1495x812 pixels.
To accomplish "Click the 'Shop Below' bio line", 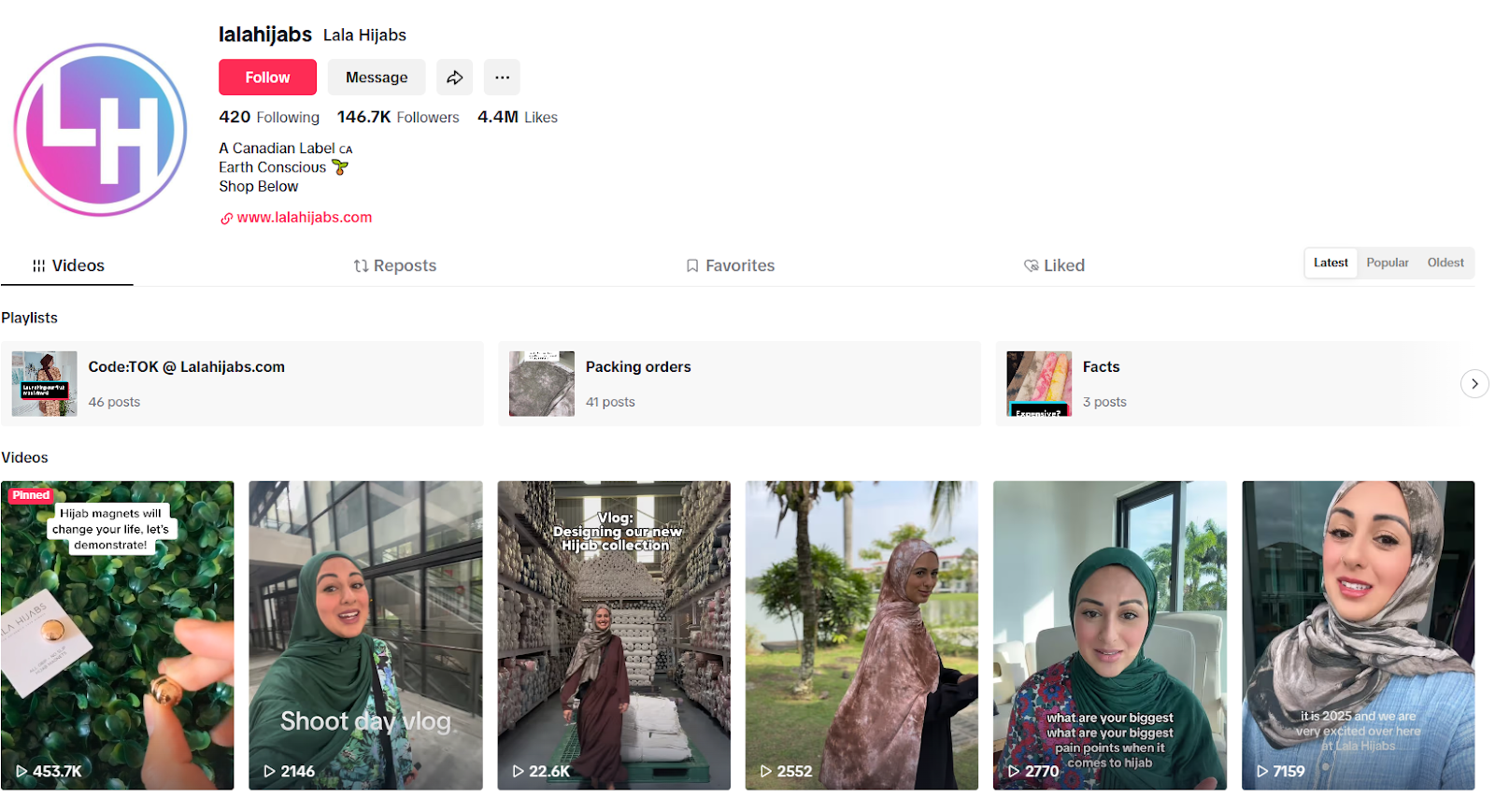I will point(259,187).
